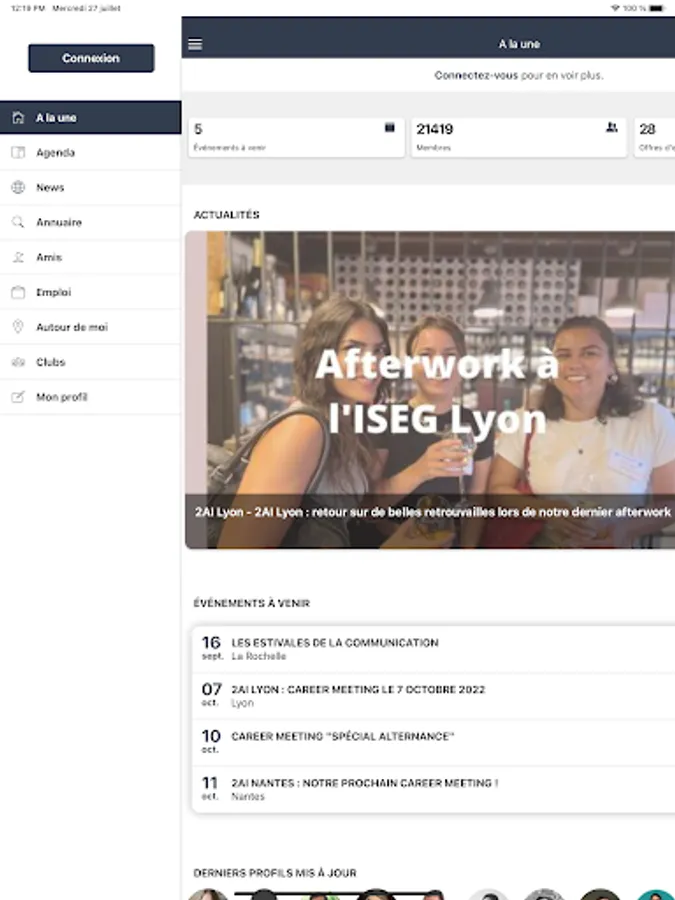Open the Clubs menu item
Image resolution: width=675 pixels, height=900 pixels.
click(91, 362)
